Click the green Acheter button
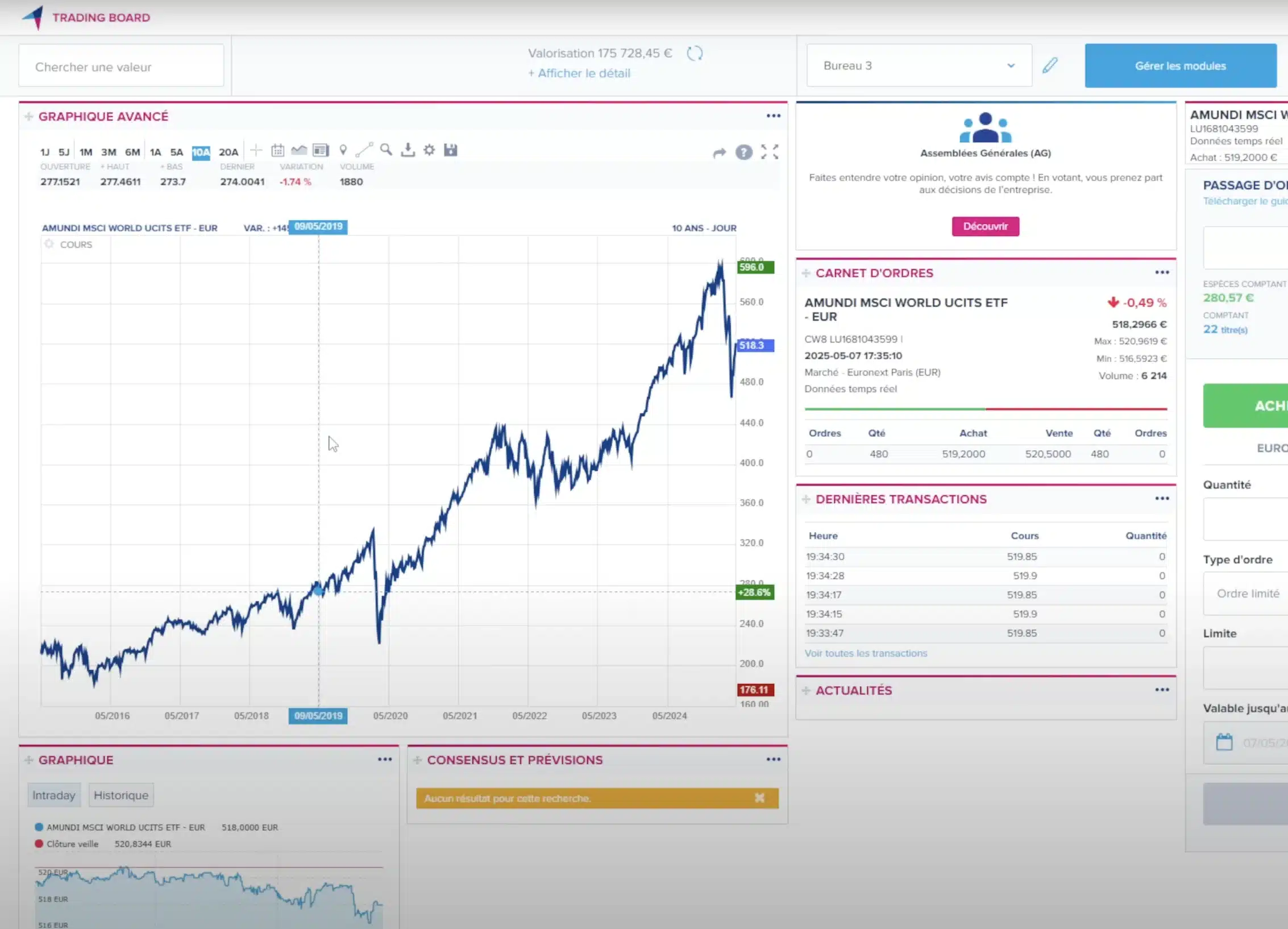 1245,406
